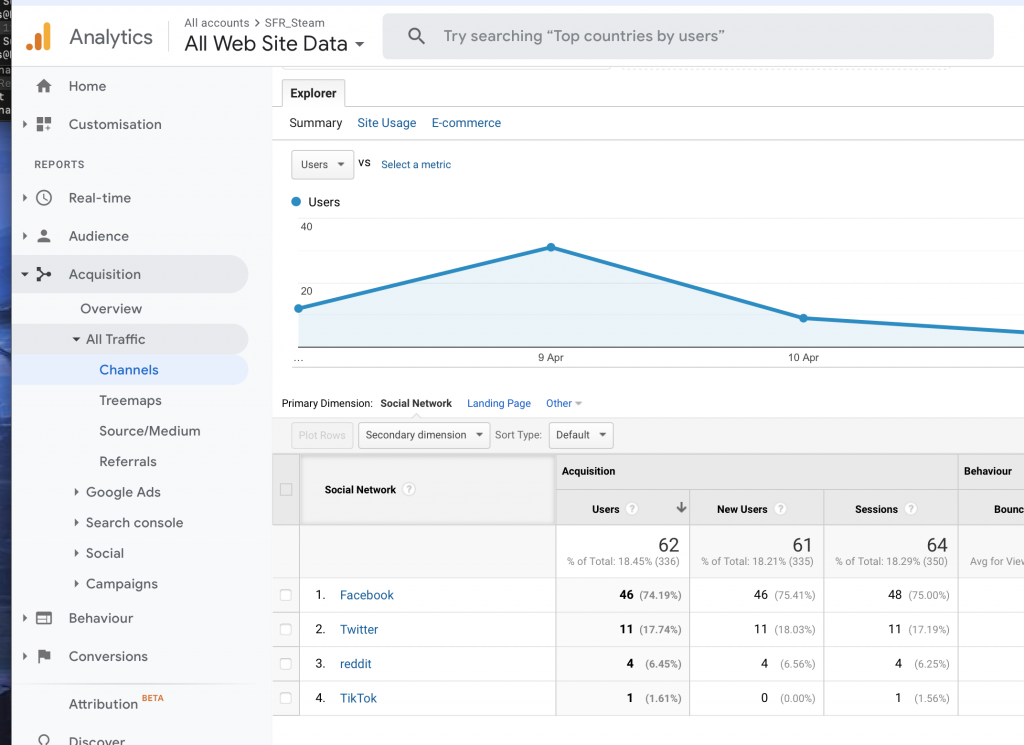The width and height of the screenshot is (1024, 745).
Task: Sort by the New Users column header
Action: click(x=742, y=509)
